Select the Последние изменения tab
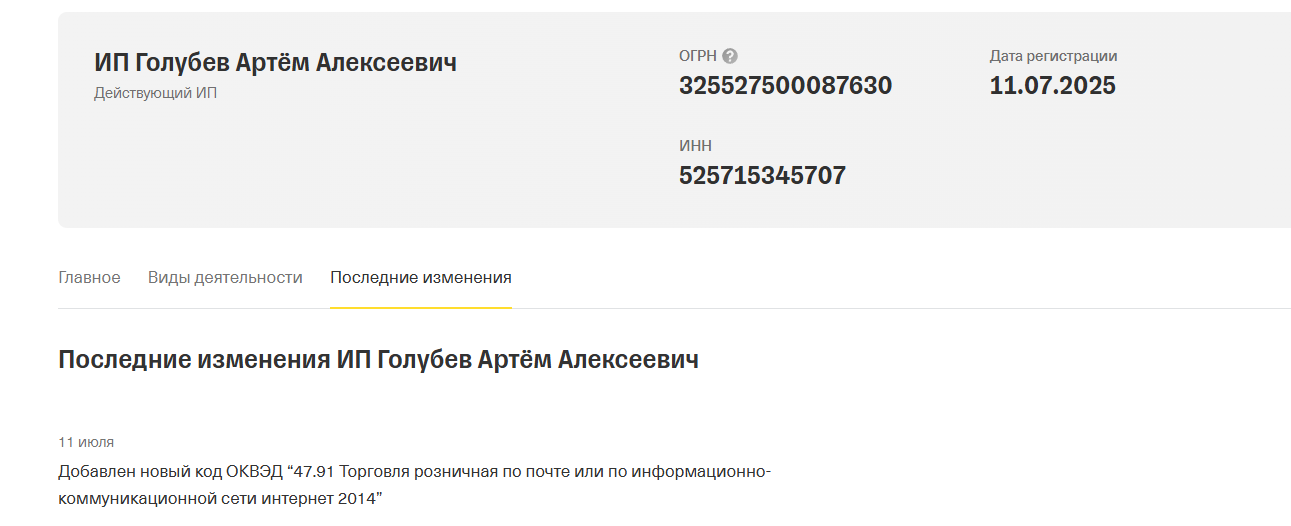The image size is (1291, 526). pyautogui.click(x=421, y=277)
